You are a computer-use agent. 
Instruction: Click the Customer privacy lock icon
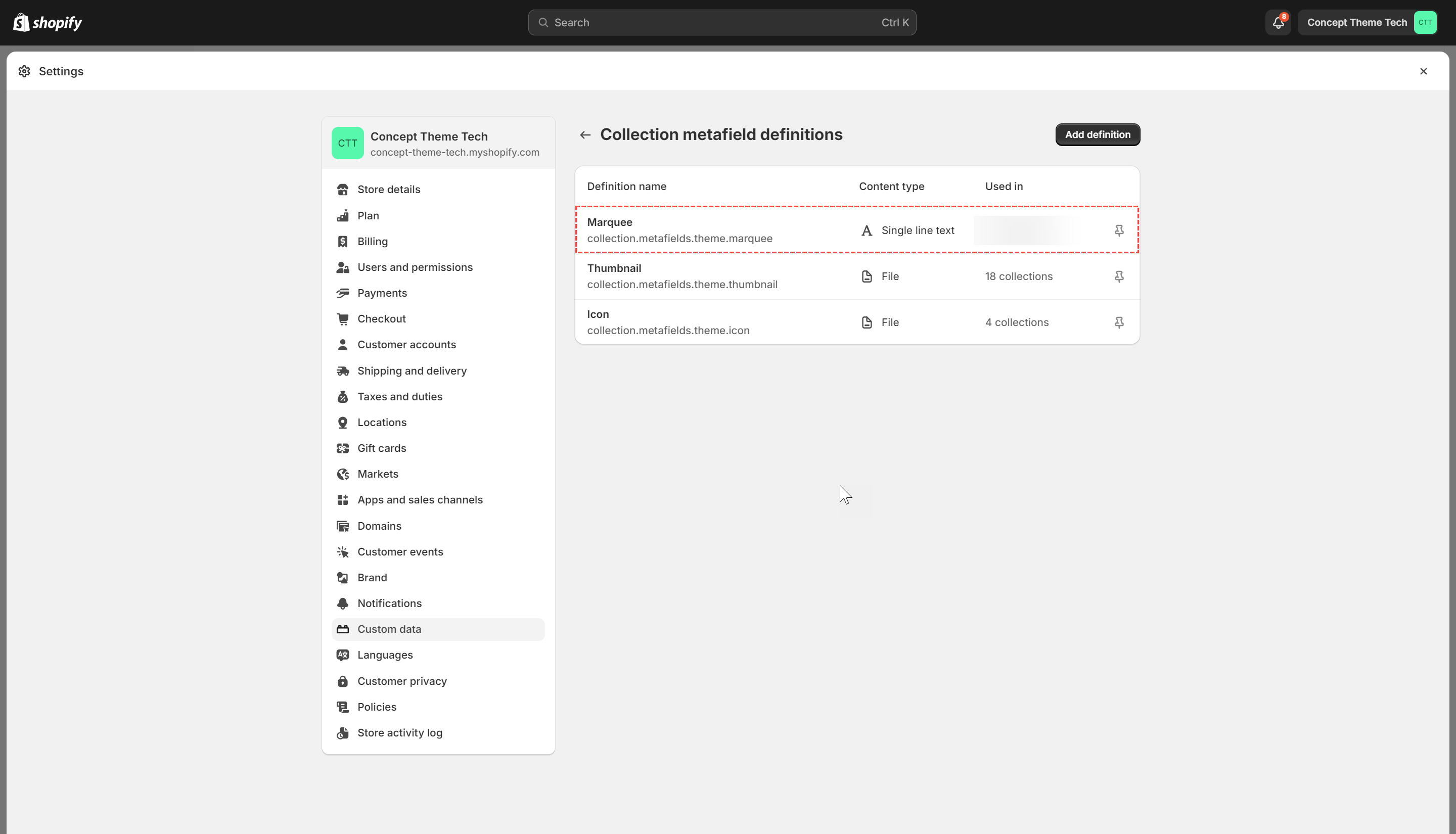pos(343,681)
